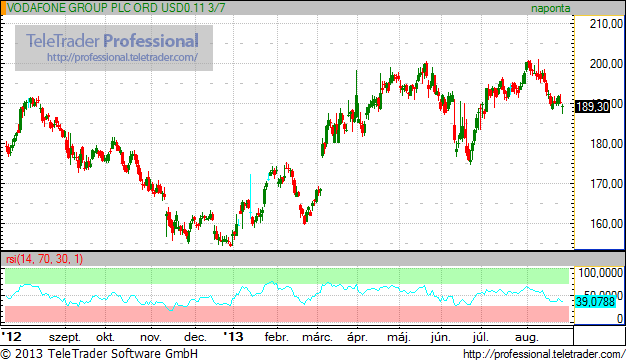Screen dimensions: 626x363
Task: Click the máj. month label
Action: tap(399, 337)
